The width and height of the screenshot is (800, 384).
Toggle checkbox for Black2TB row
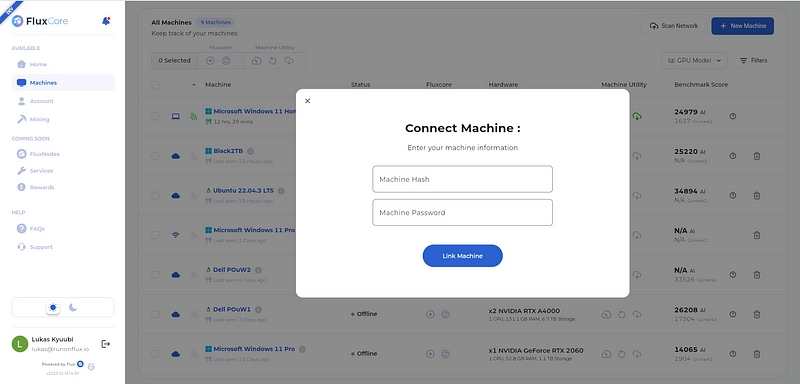coord(155,156)
